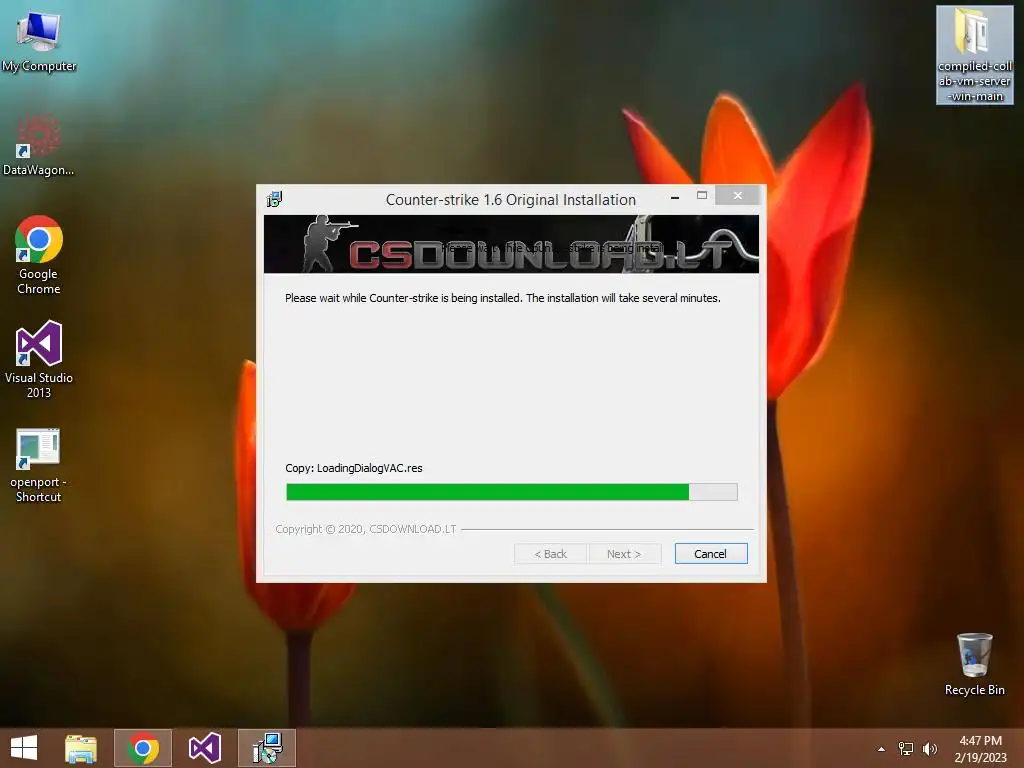Minimize the installer window

click(675, 197)
